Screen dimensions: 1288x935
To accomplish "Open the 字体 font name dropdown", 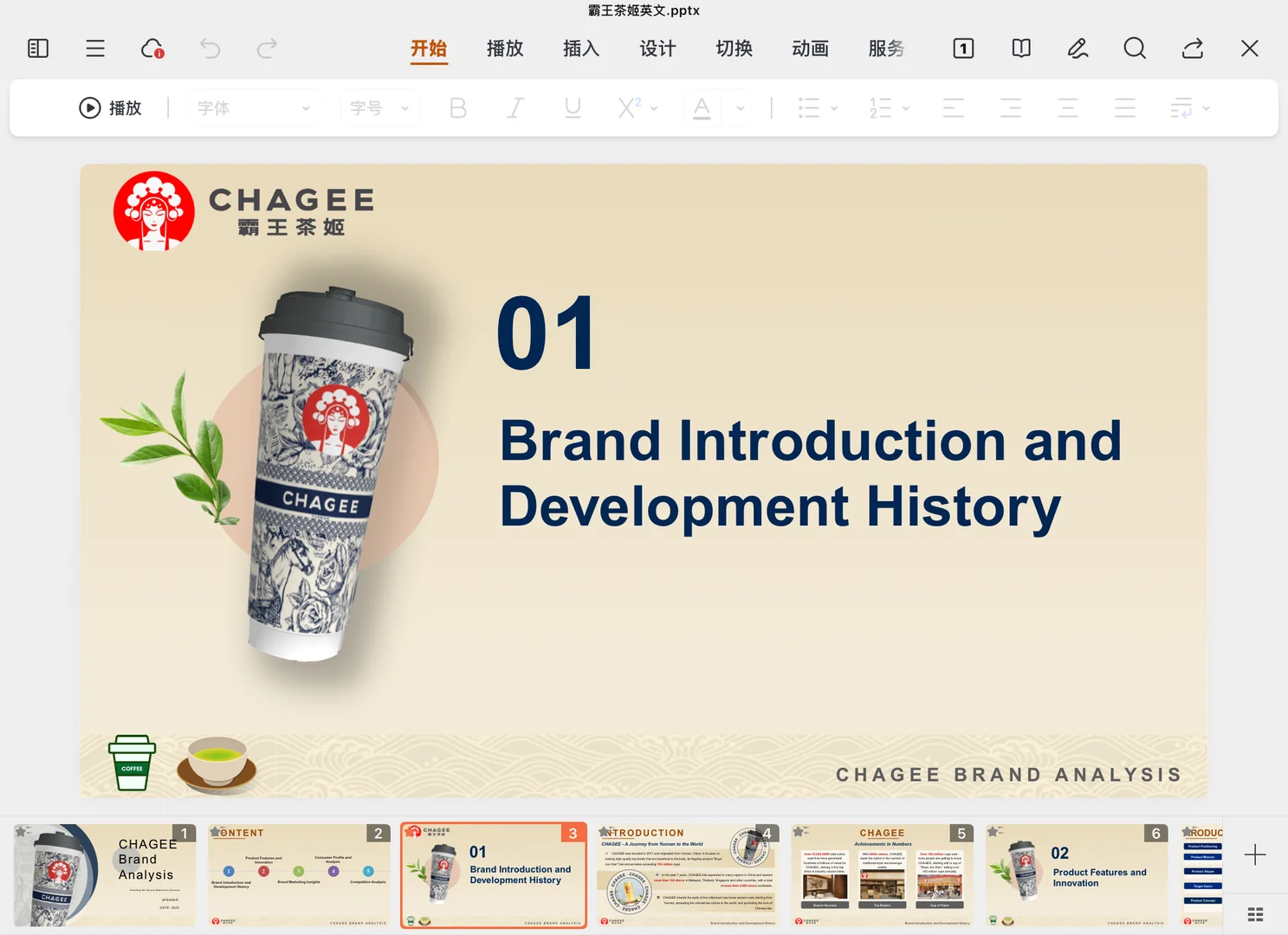I will click(253, 108).
